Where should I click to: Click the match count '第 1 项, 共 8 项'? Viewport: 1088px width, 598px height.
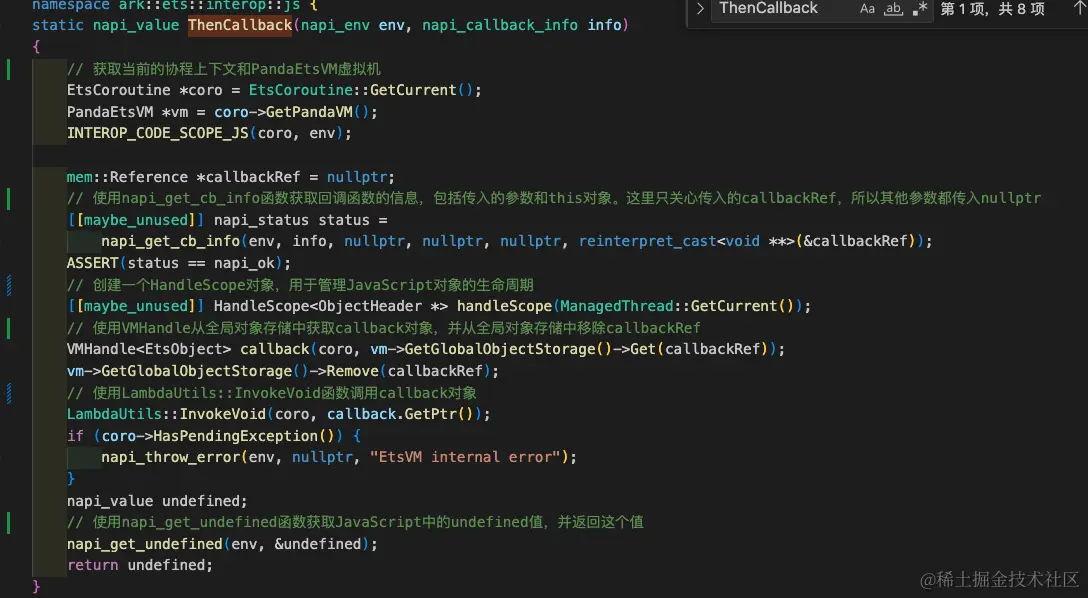click(x=992, y=9)
